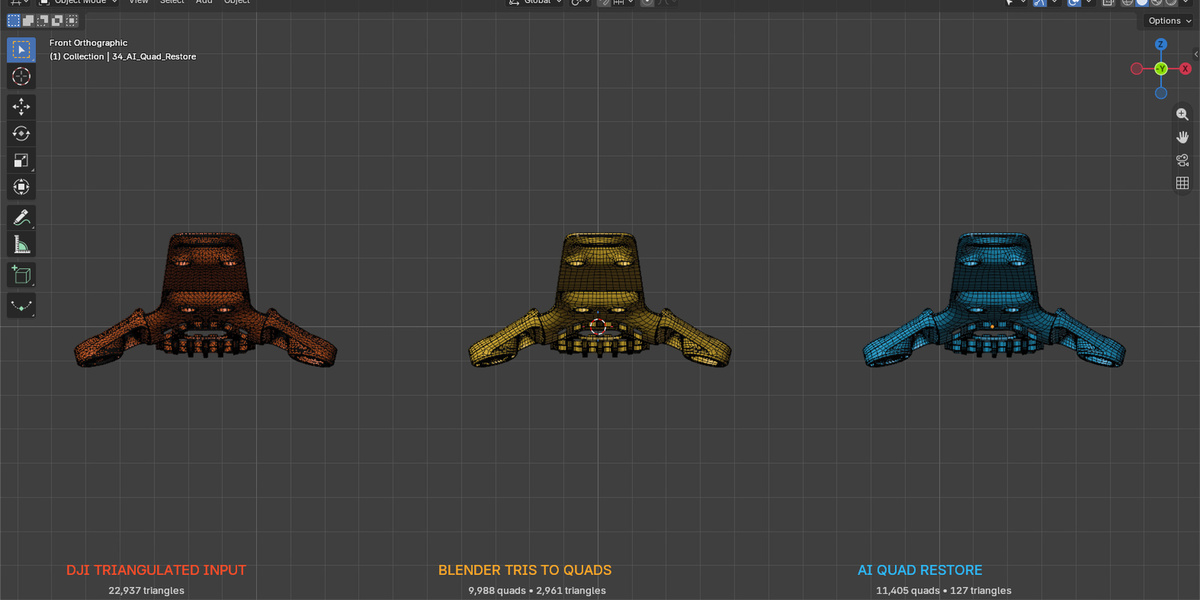The width and height of the screenshot is (1200, 600).
Task: Activate the 3D Cursor tool
Action: (x=21, y=76)
